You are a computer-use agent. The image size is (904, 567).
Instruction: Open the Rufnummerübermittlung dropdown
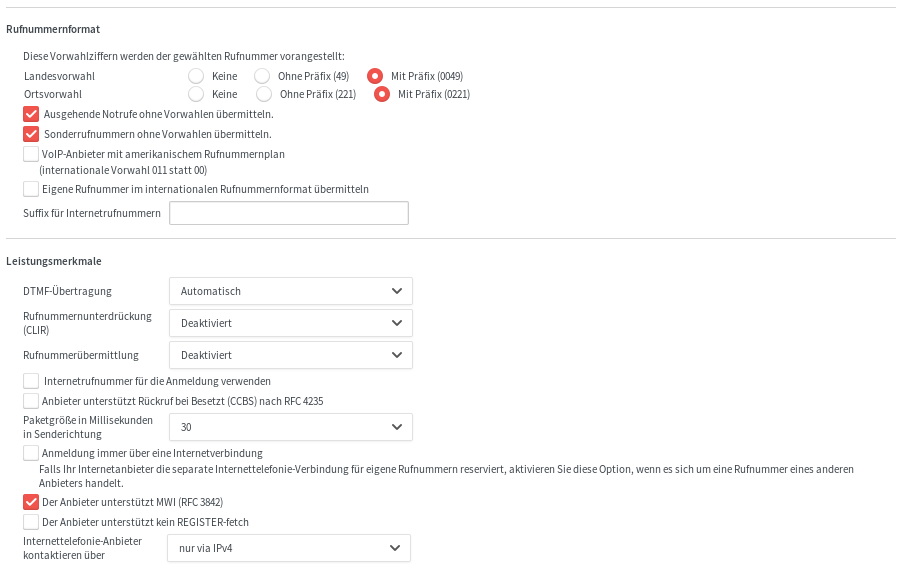point(291,355)
